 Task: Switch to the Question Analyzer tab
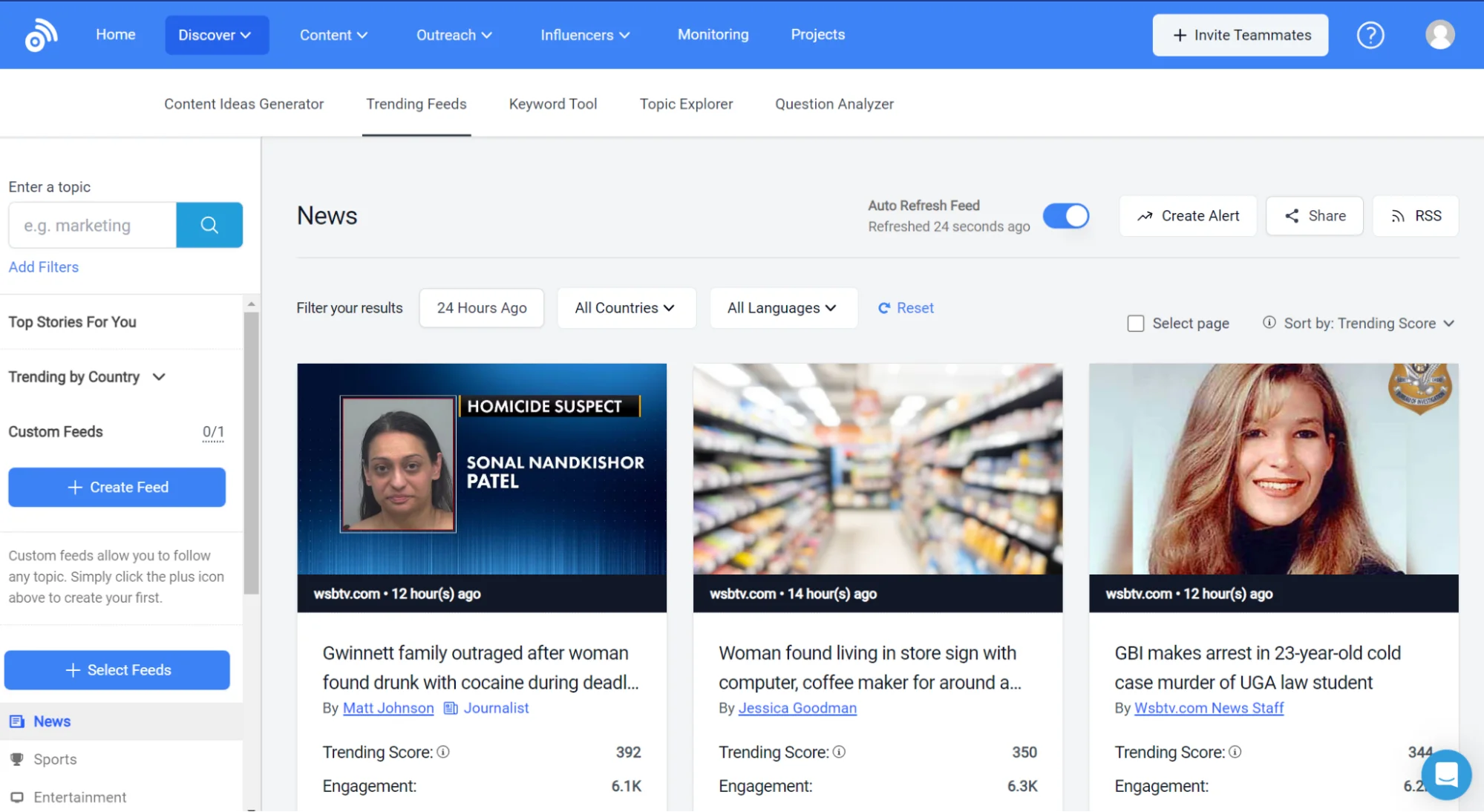coord(834,104)
